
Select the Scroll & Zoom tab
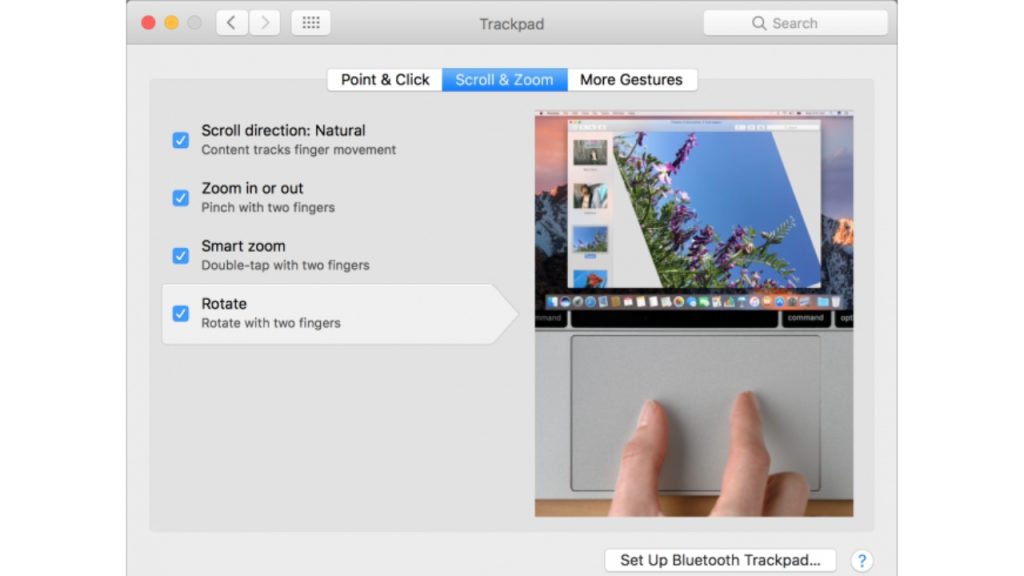504,79
